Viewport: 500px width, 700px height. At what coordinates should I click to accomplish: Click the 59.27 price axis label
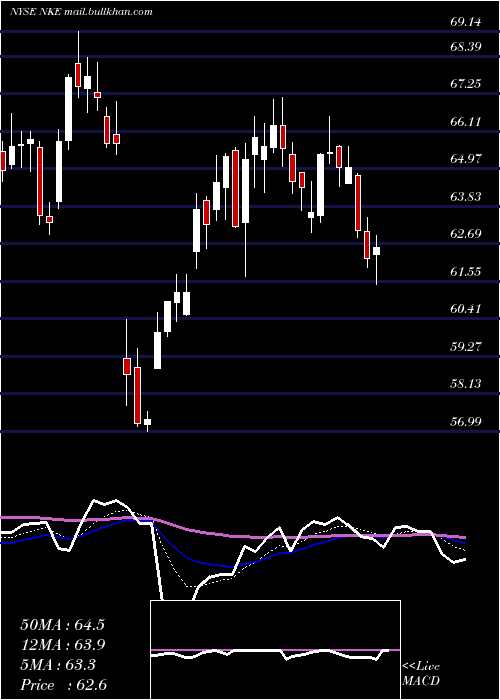[466, 346]
